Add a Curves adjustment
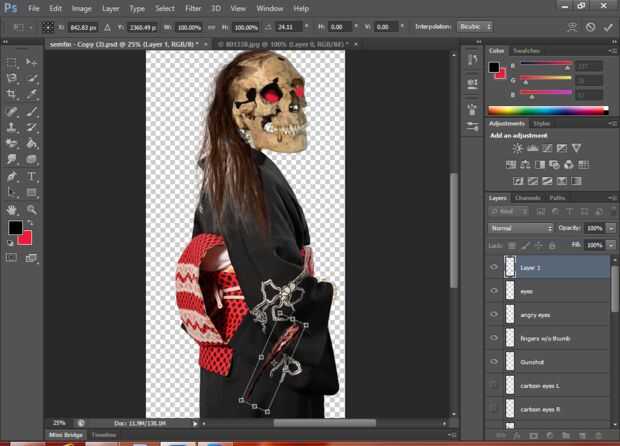620x446 pixels. coord(547,148)
